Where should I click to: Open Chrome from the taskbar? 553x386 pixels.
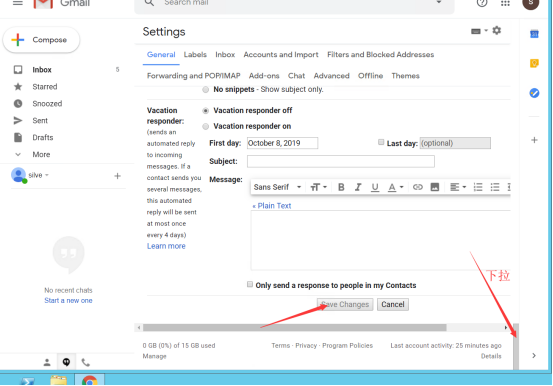90,380
